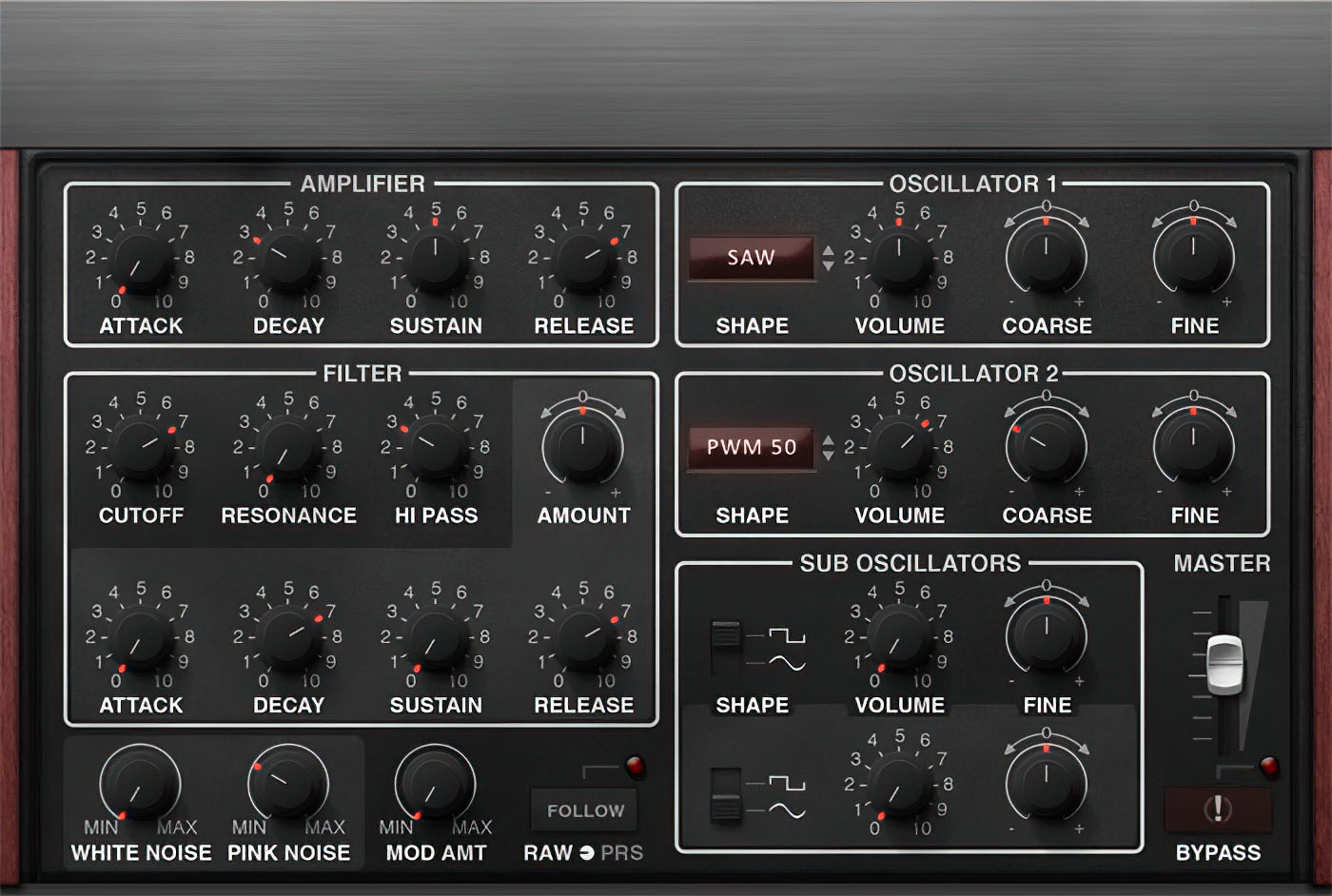Toggle the first sub oscillator shape switch

(726, 648)
